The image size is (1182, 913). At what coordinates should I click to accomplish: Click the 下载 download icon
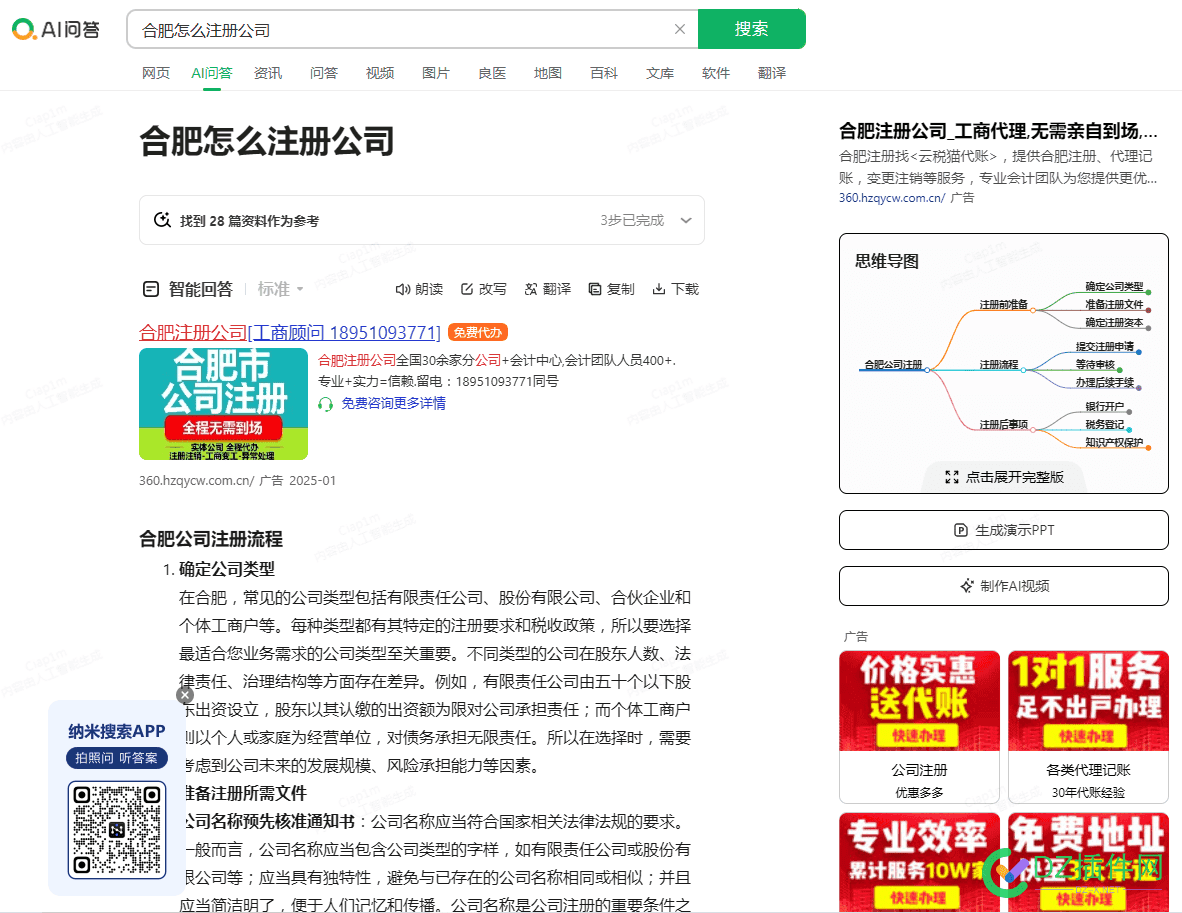(659, 289)
